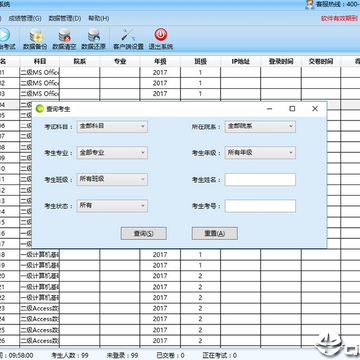The height and width of the screenshot is (360, 360).
Task: Click the 数据还原 restore data icon
Action: tap(94, 35)
